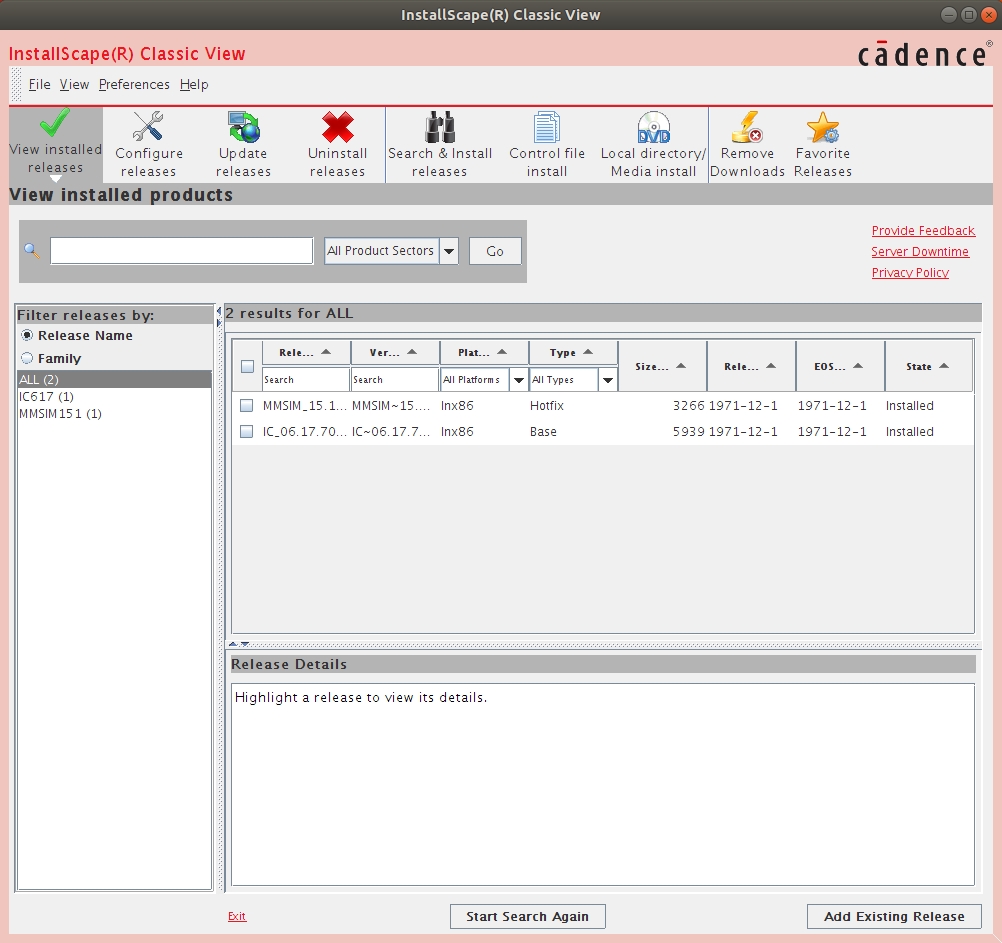Focus the Release name Search filter

coord(306,380)
